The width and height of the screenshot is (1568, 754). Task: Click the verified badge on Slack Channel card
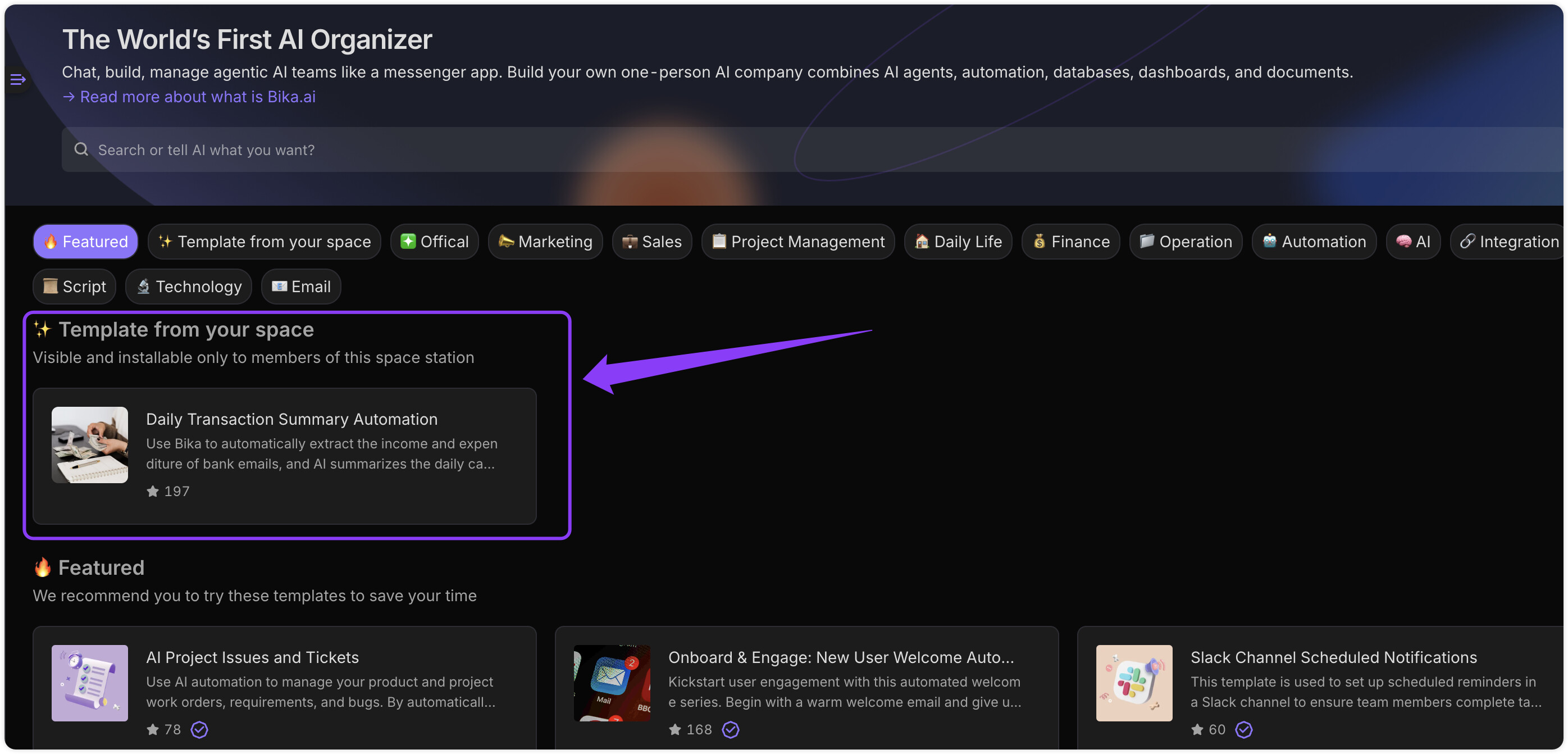[1243, 729]
